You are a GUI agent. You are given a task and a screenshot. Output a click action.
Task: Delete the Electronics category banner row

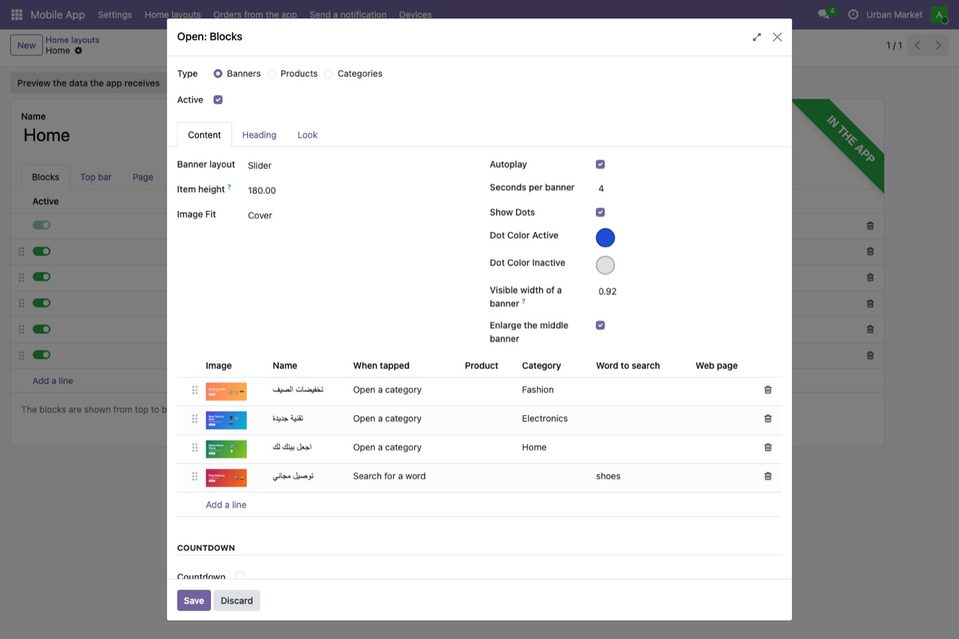click(768, 419)
